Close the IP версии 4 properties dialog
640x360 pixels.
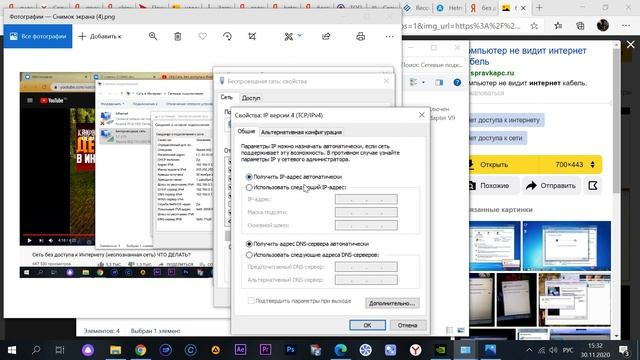(422, 115)
